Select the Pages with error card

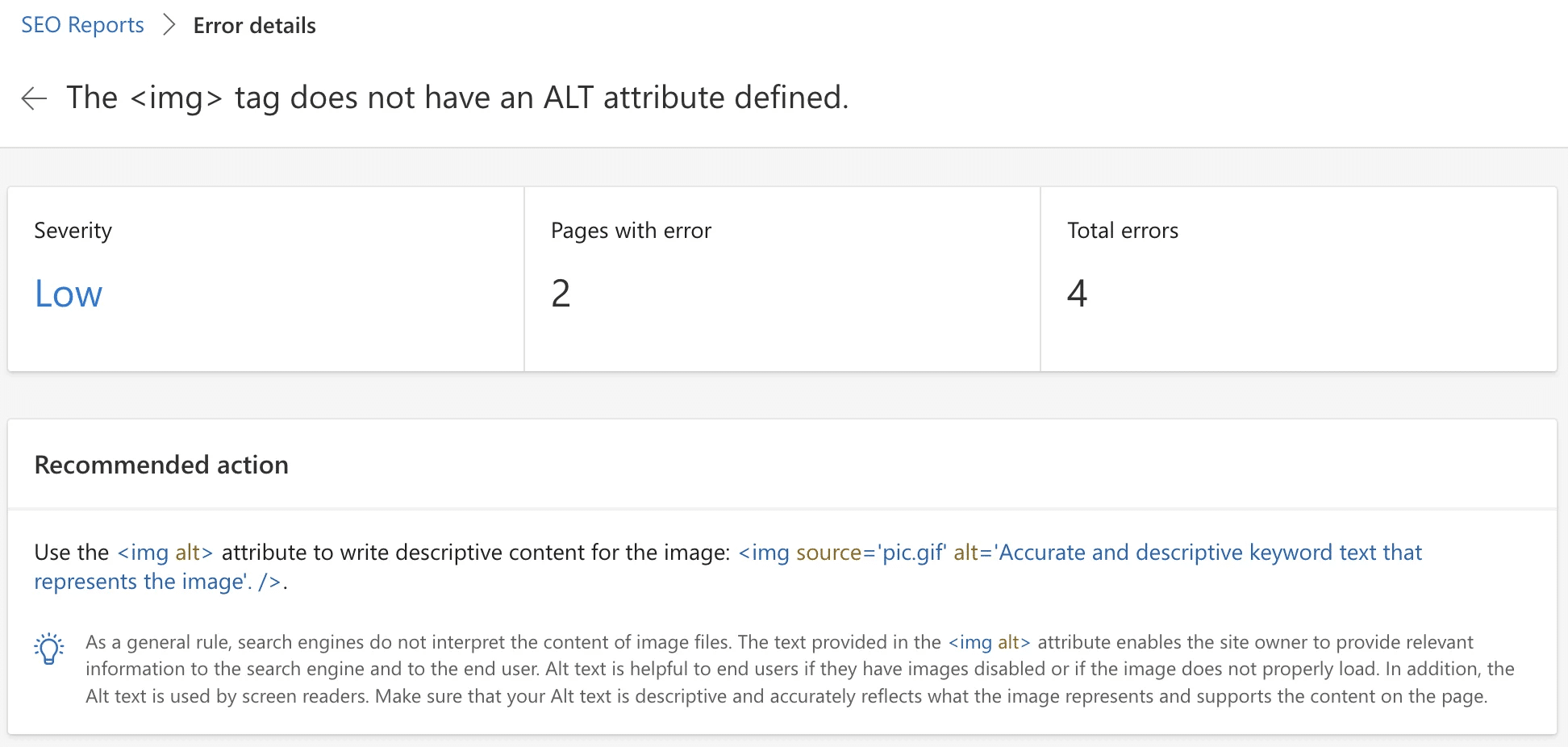782,279
